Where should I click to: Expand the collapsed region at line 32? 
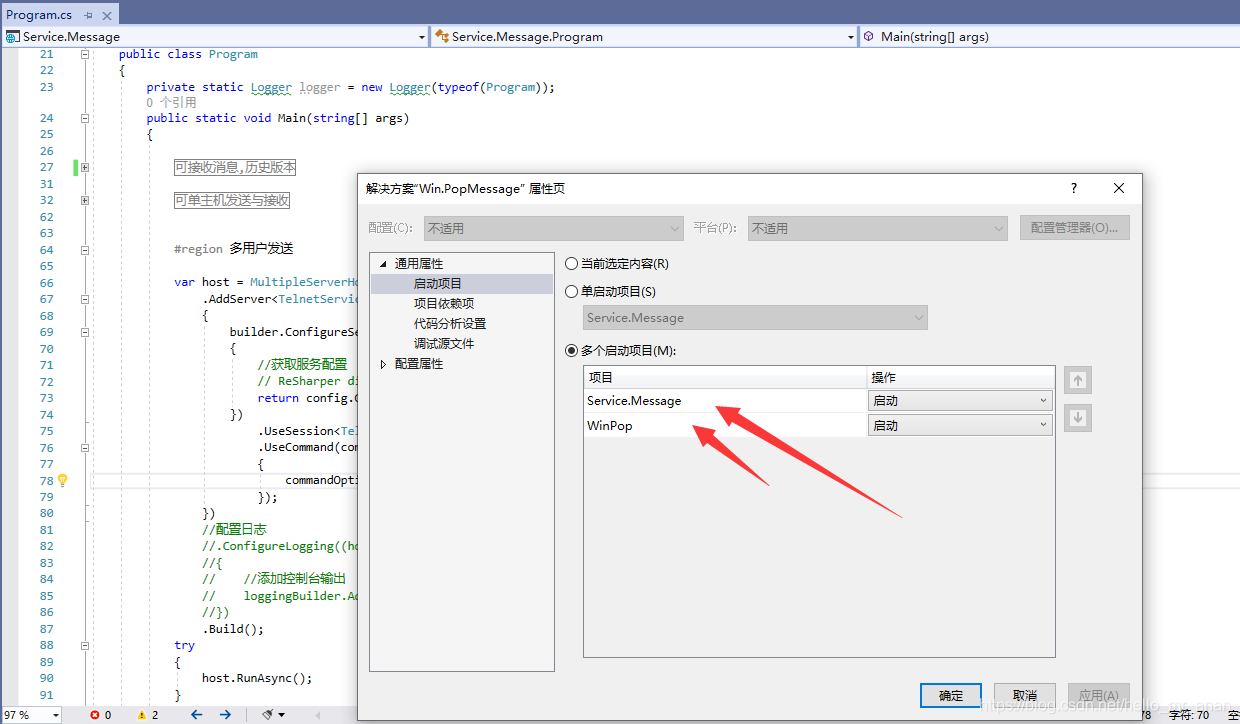85,200
